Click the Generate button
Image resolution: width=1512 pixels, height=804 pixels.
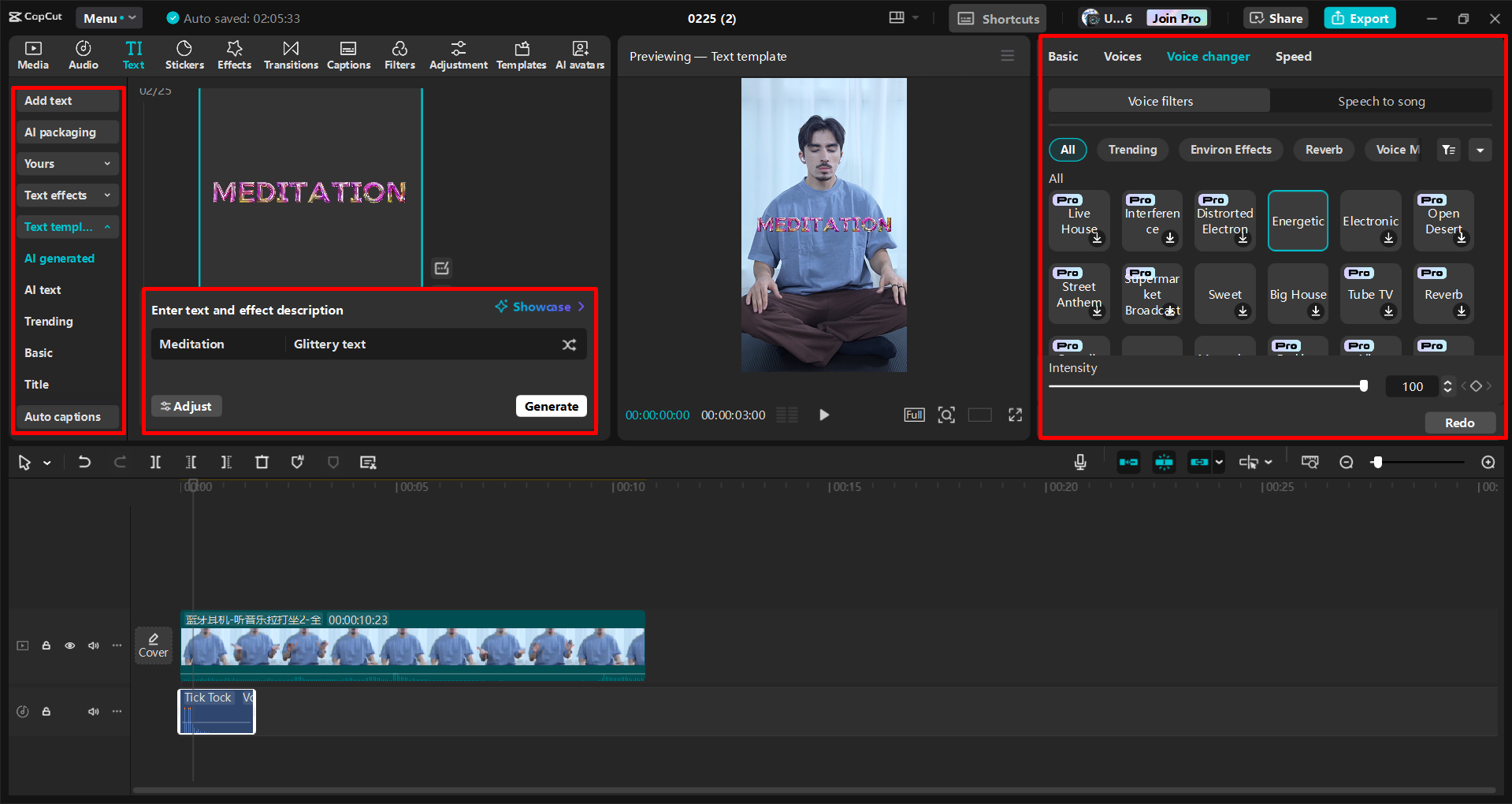click(x=551, y=406)
